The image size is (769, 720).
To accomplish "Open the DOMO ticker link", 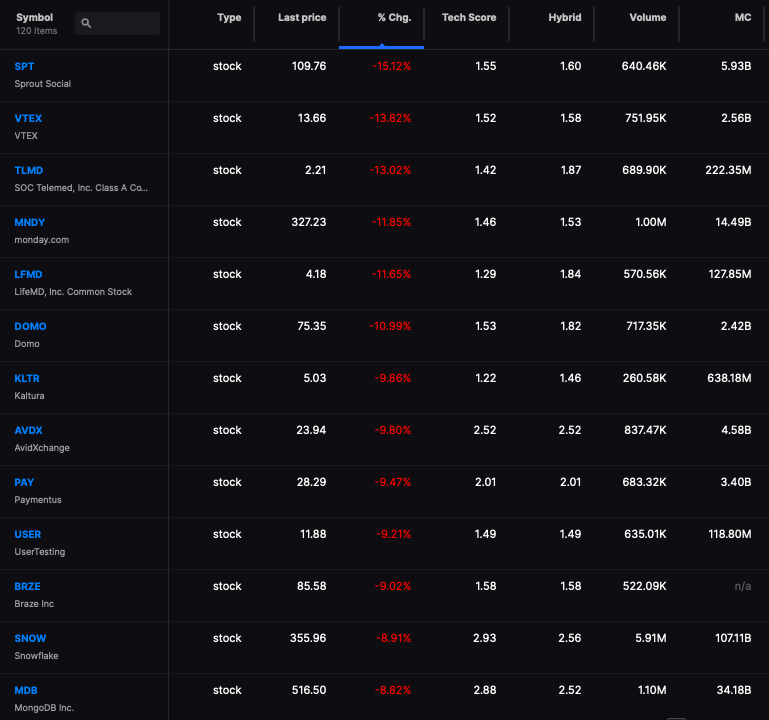I will tap(30, 326).
